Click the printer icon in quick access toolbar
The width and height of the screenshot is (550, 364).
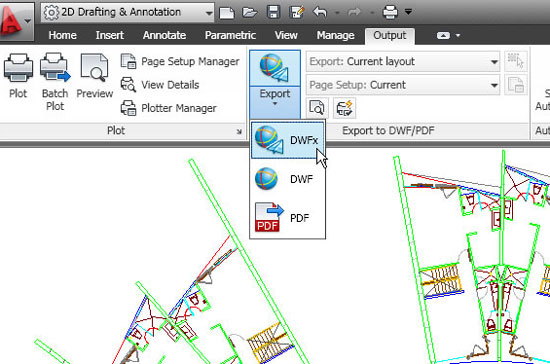tap(390, 12)
